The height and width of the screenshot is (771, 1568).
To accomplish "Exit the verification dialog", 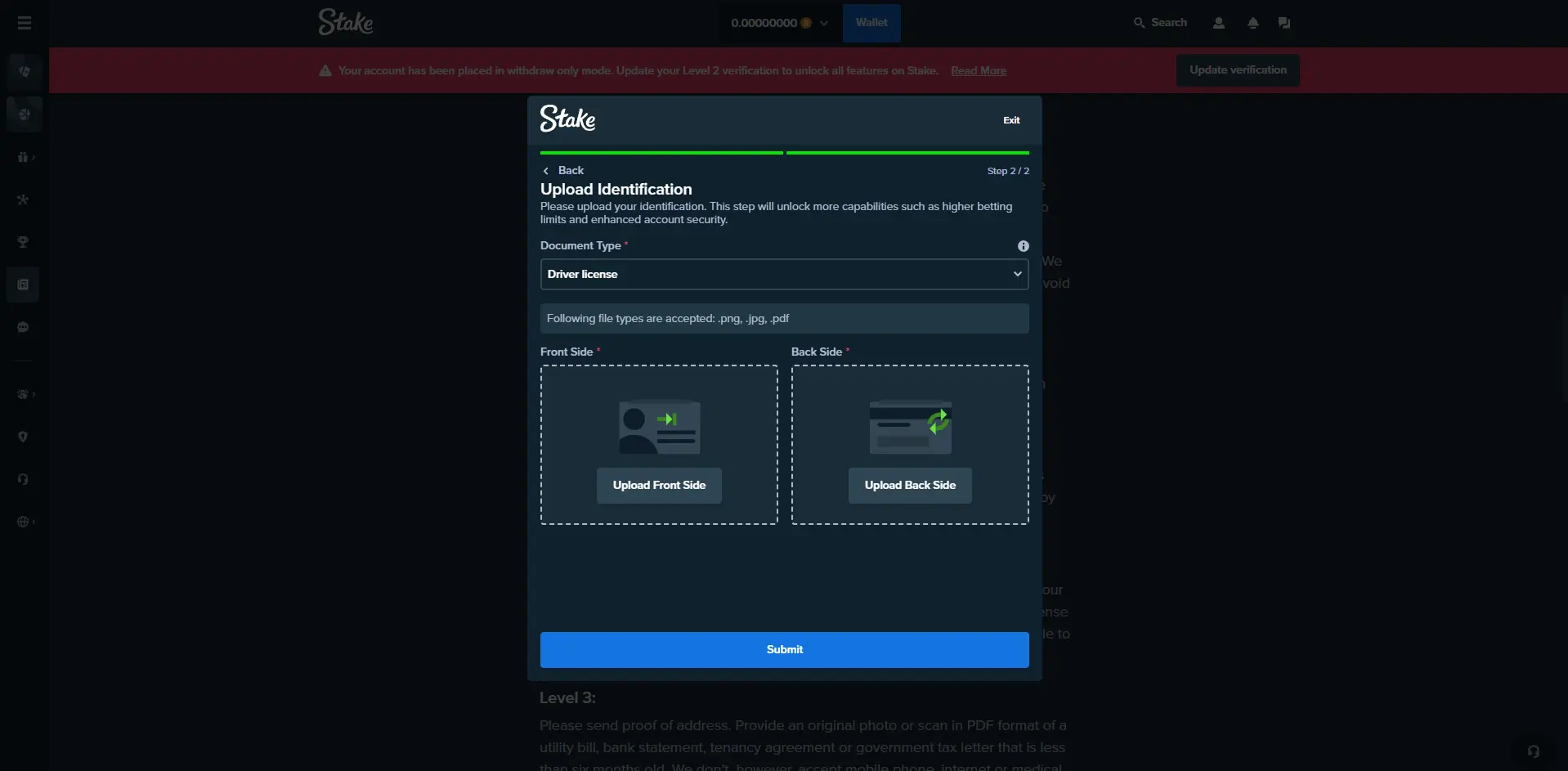I will tap(1011, 120).
